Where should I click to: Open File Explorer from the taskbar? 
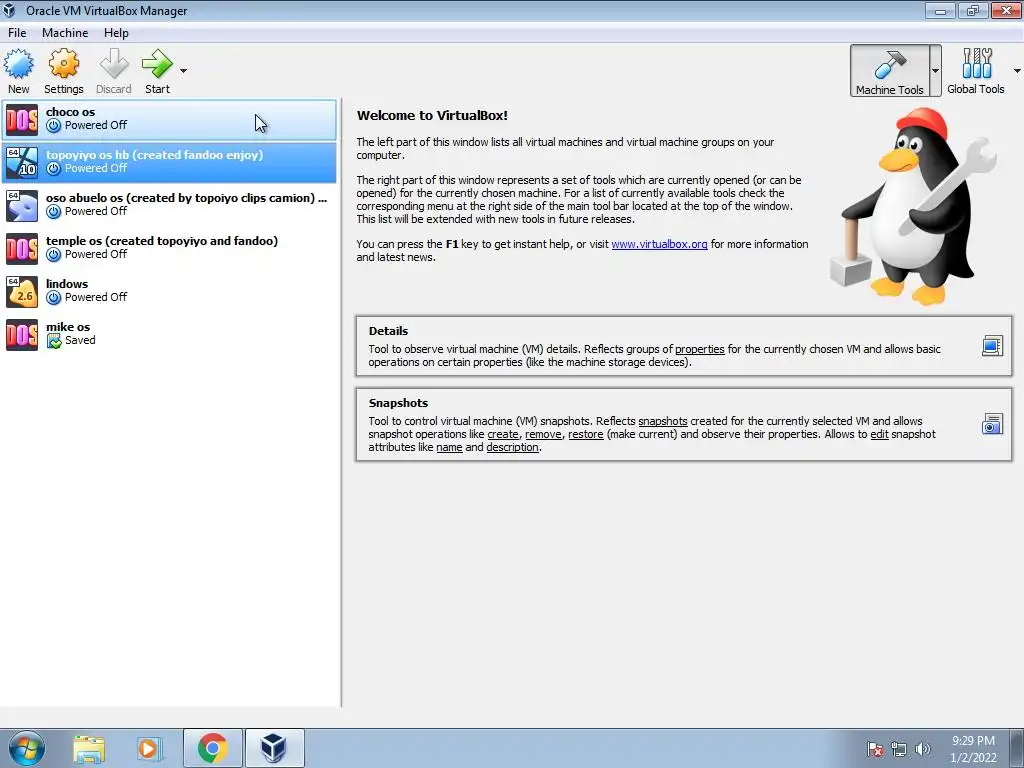89,749
